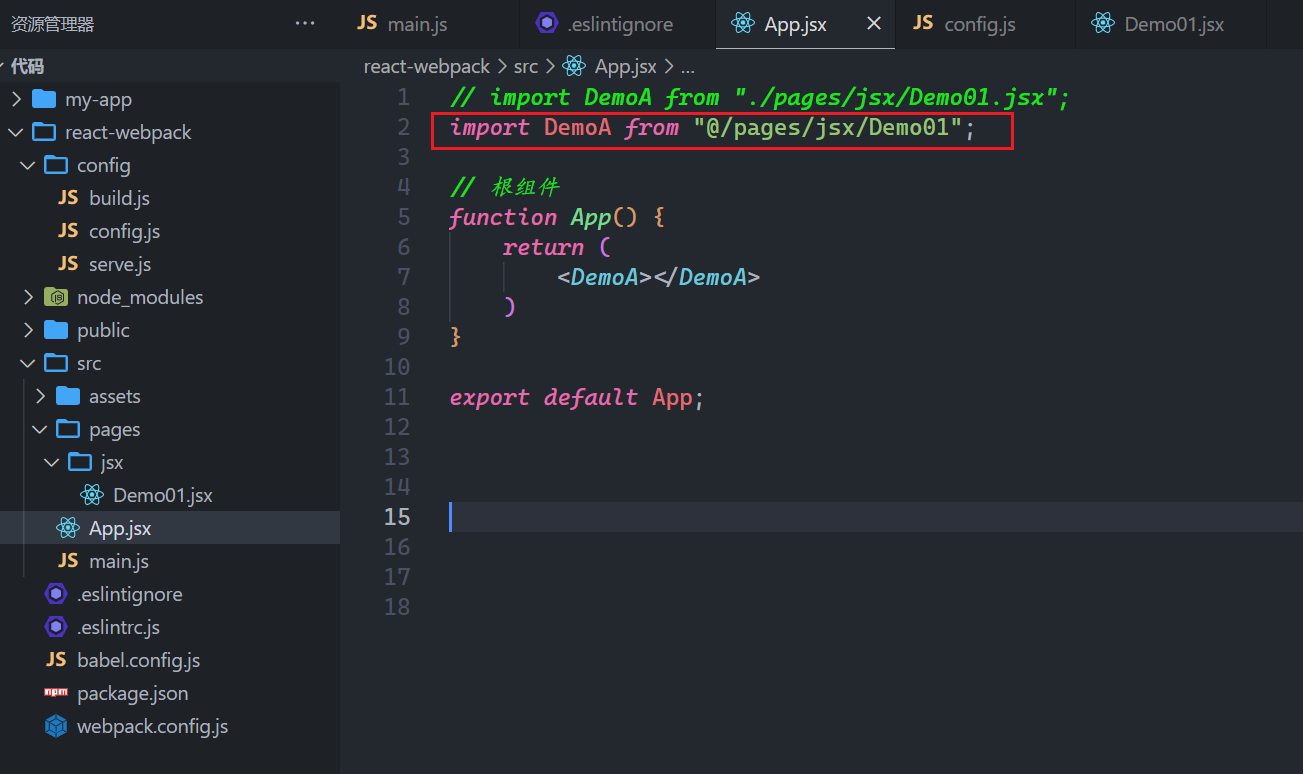Switch to the config.js tab
The image size is (1303, 774).
coord(980,24)
